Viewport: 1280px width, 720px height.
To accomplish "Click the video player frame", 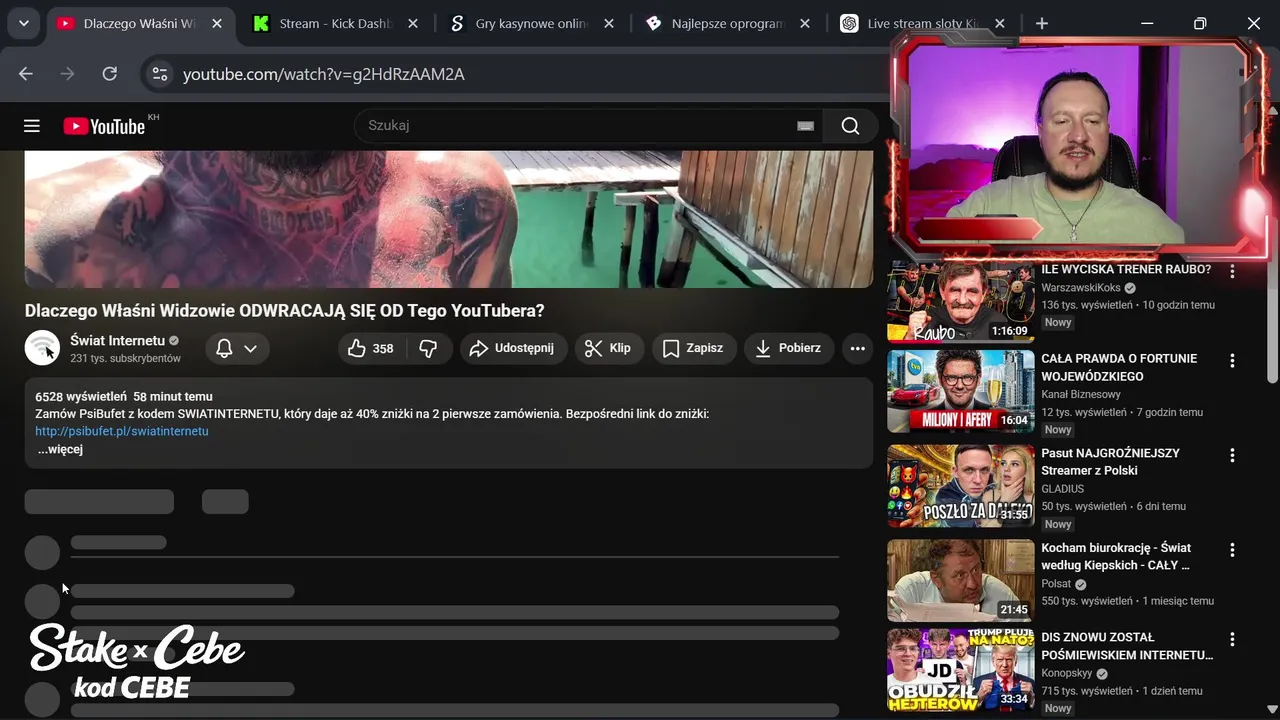I will [449, 219].
